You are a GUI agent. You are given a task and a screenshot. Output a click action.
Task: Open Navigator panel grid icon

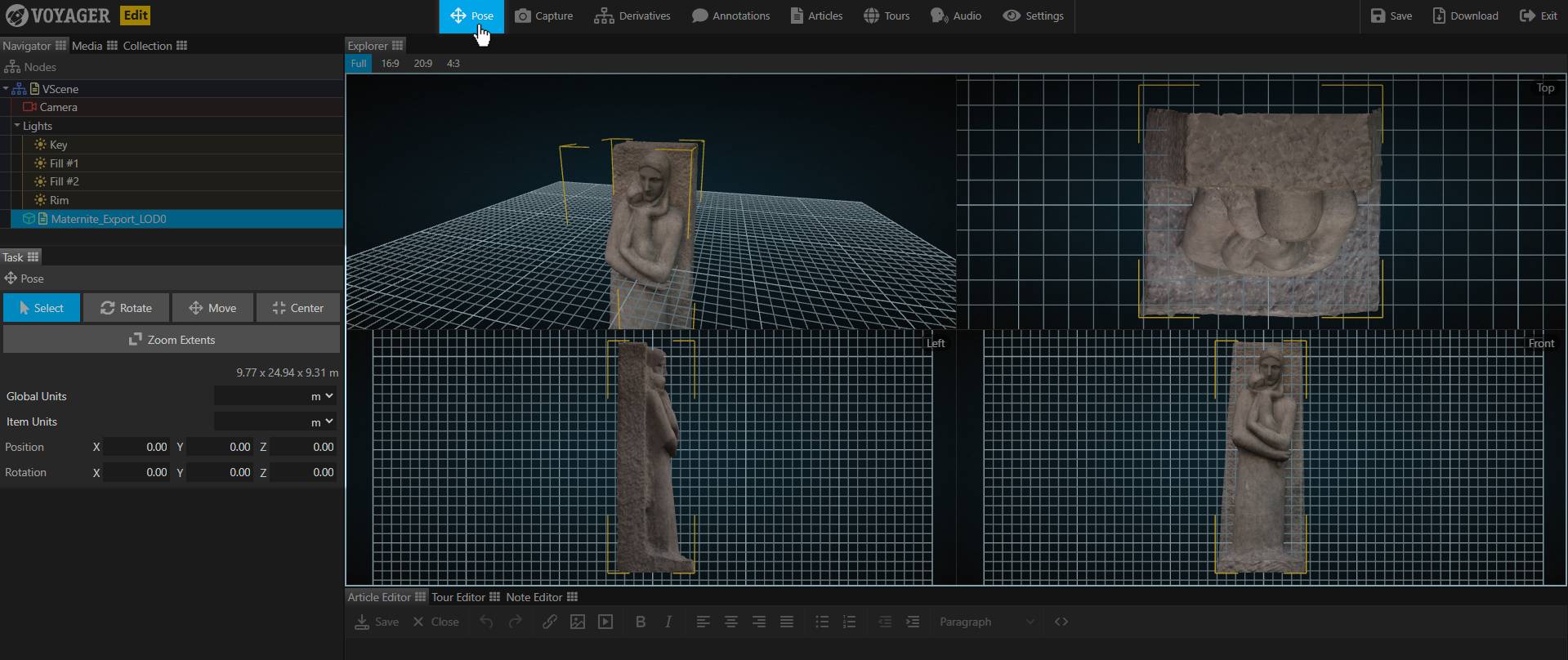point(61,46)
